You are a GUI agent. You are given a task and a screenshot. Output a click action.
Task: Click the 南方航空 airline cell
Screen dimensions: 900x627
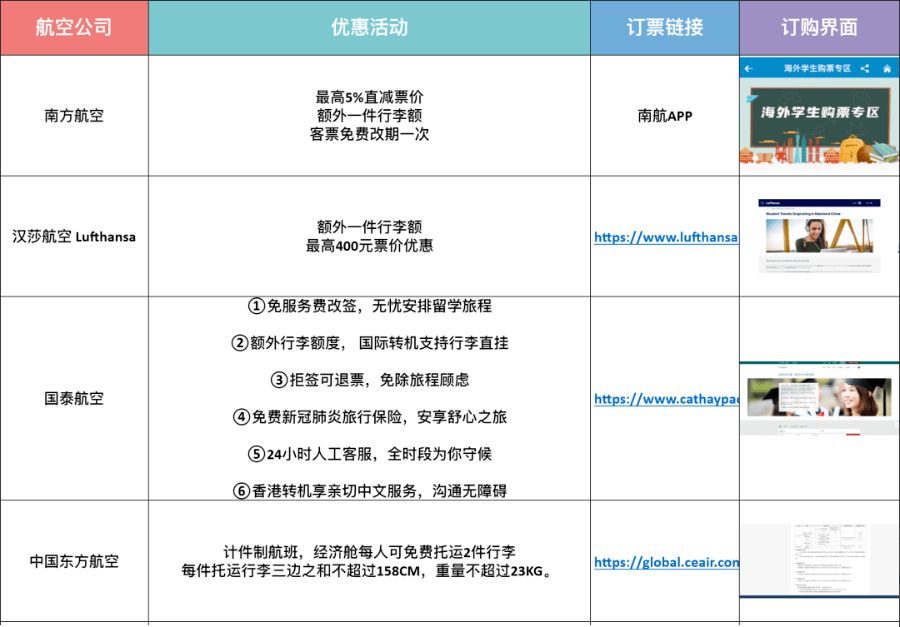74,115
